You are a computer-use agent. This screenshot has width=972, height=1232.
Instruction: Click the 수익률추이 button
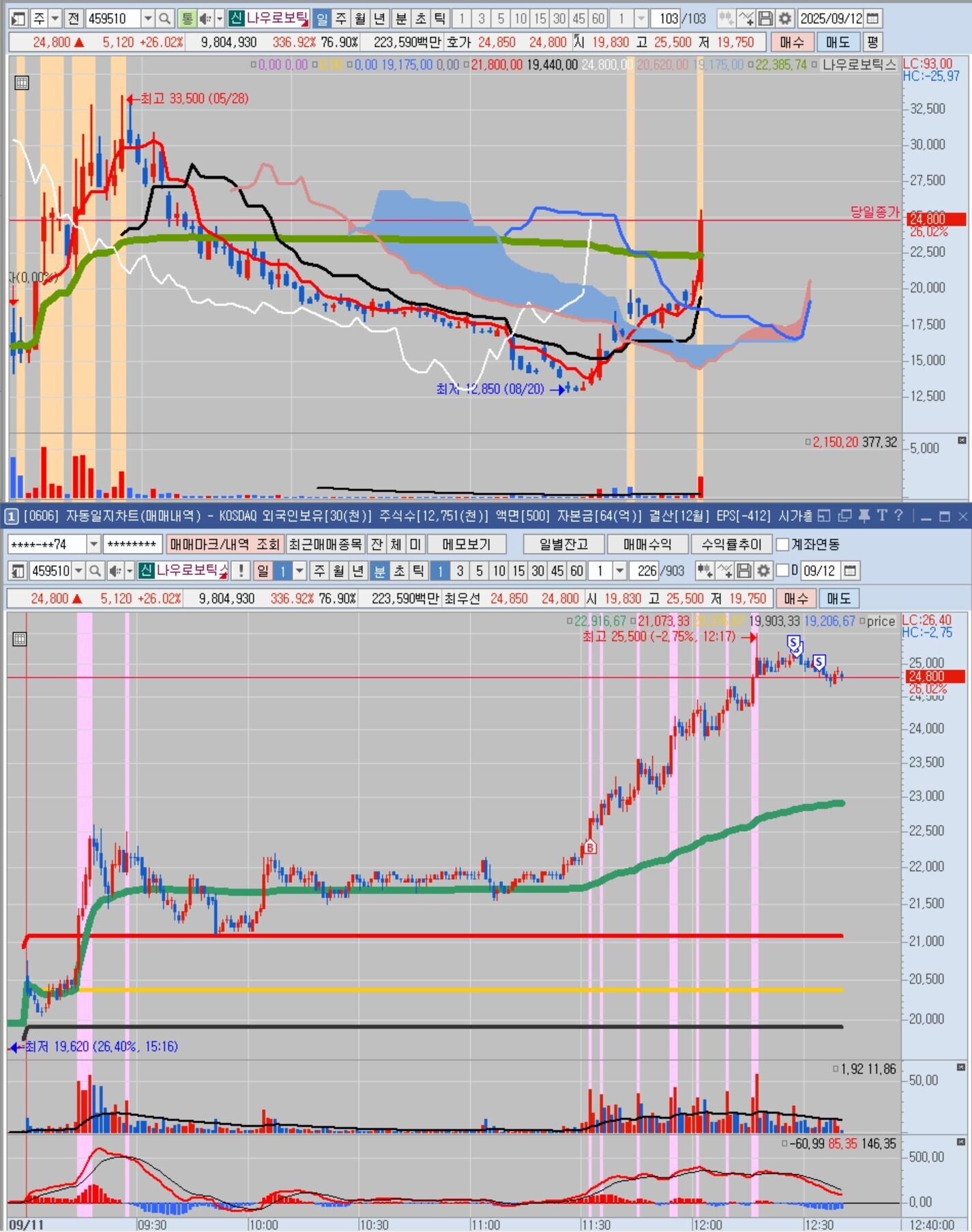[x=731, y=545]
